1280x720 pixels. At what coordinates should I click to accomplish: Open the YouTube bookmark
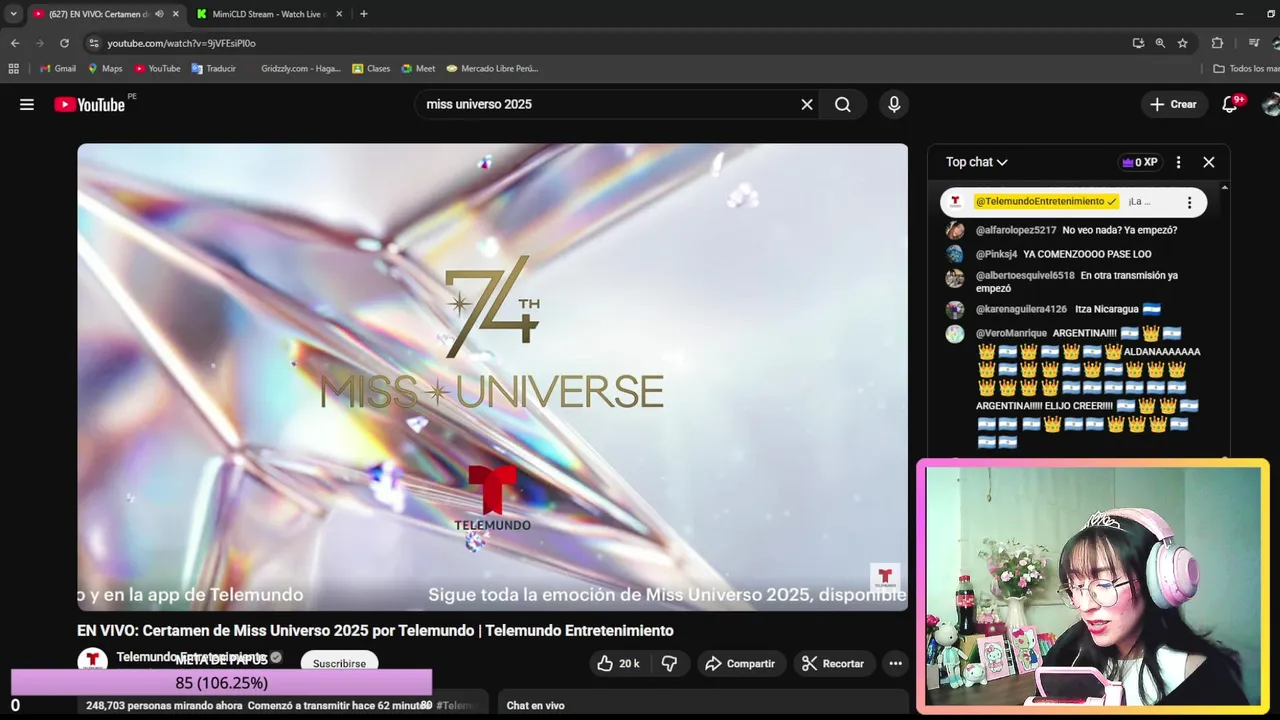tap(157, 69)
